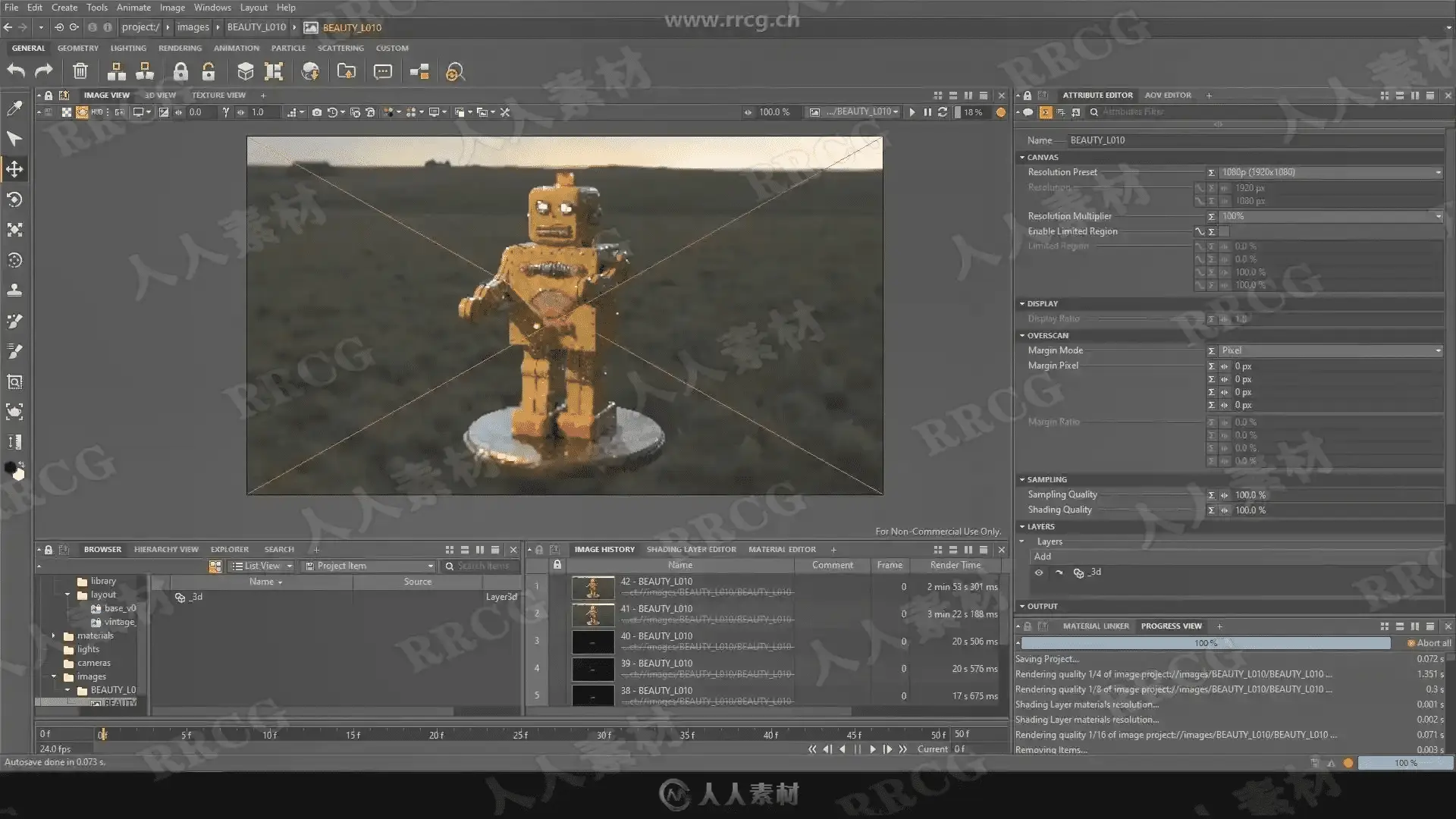Click the speech bubble comment icon
1456x819 pixels.
coord(383,71)
